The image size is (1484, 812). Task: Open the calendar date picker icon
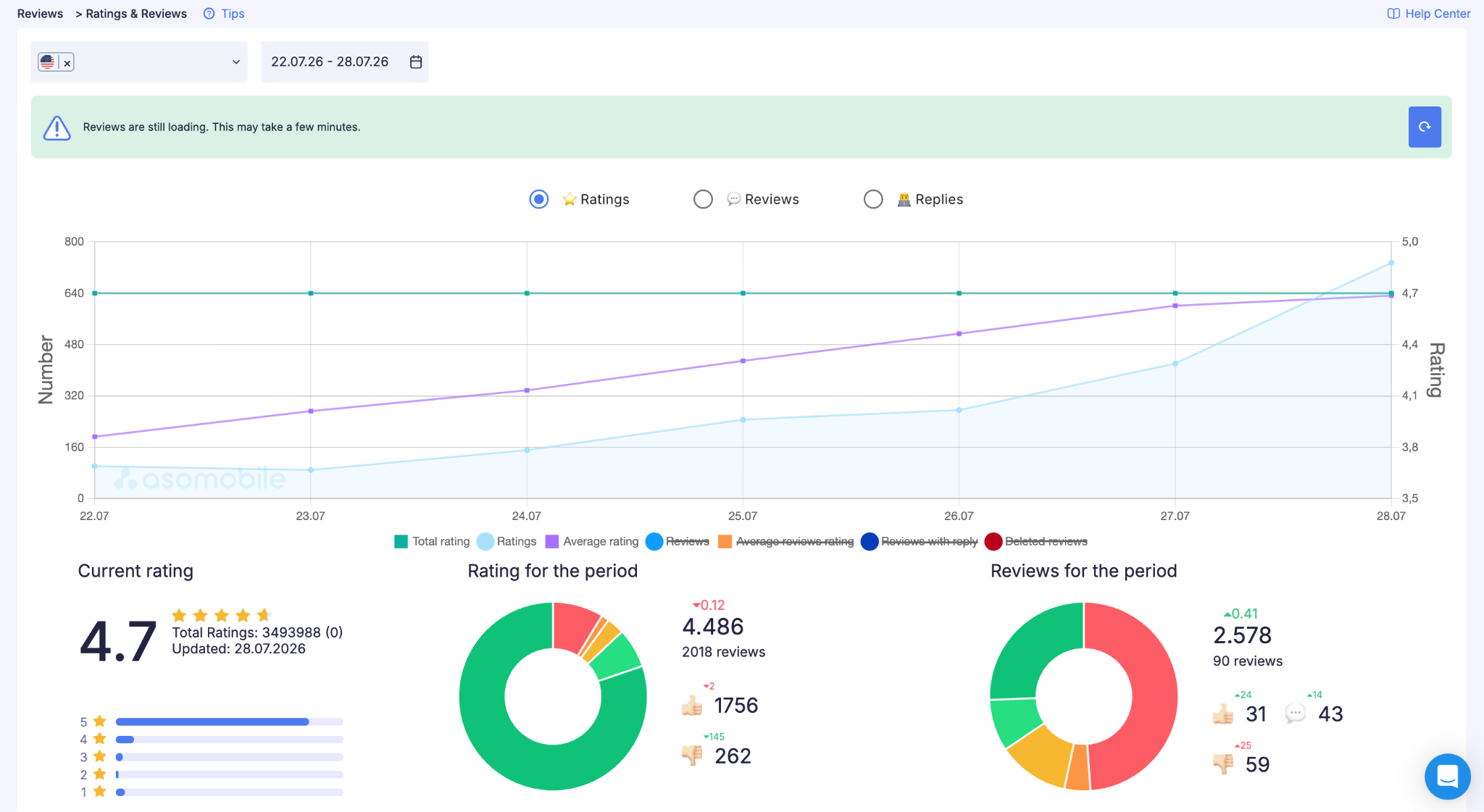pos(416,62)
